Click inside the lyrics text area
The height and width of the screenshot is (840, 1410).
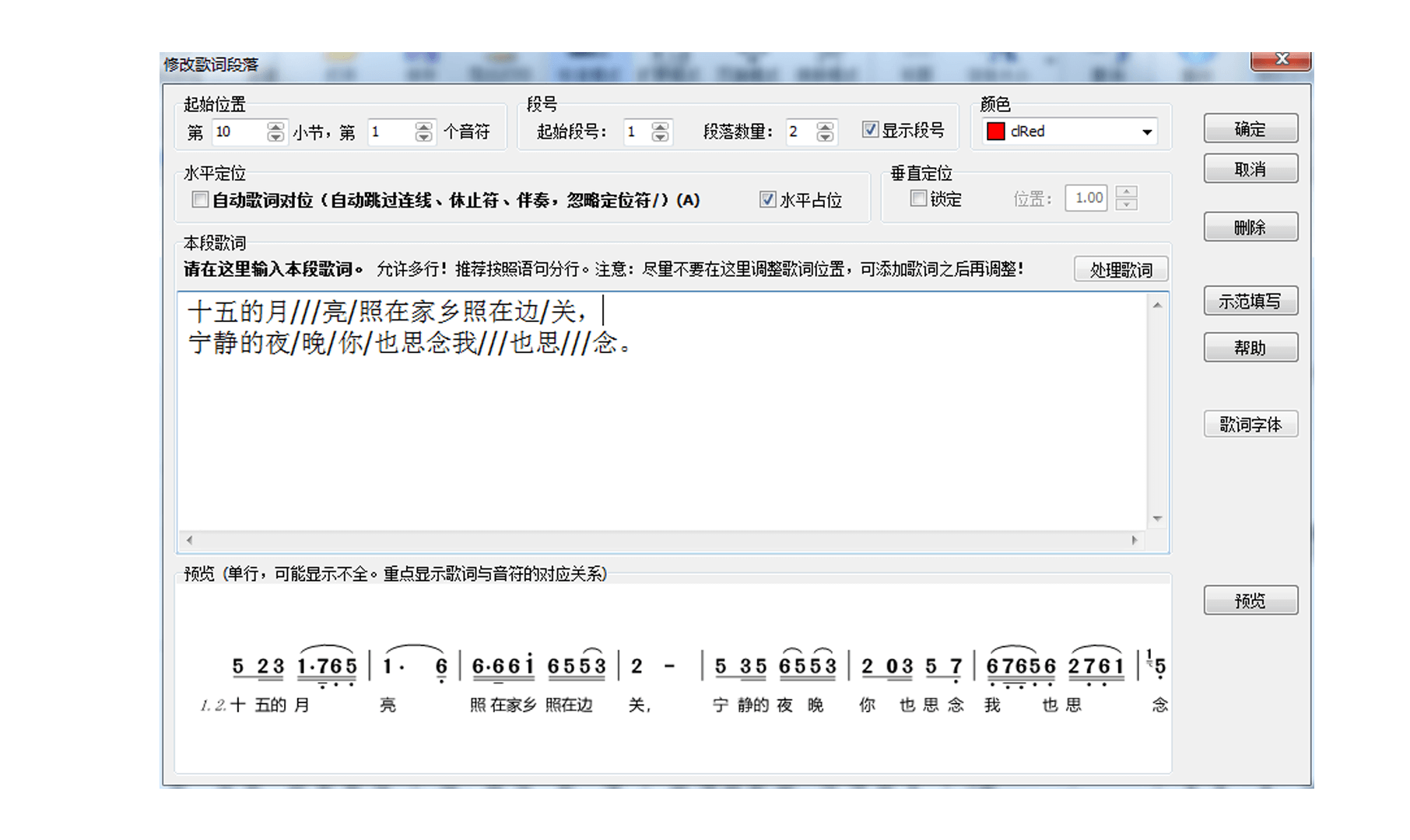(661, 436)
